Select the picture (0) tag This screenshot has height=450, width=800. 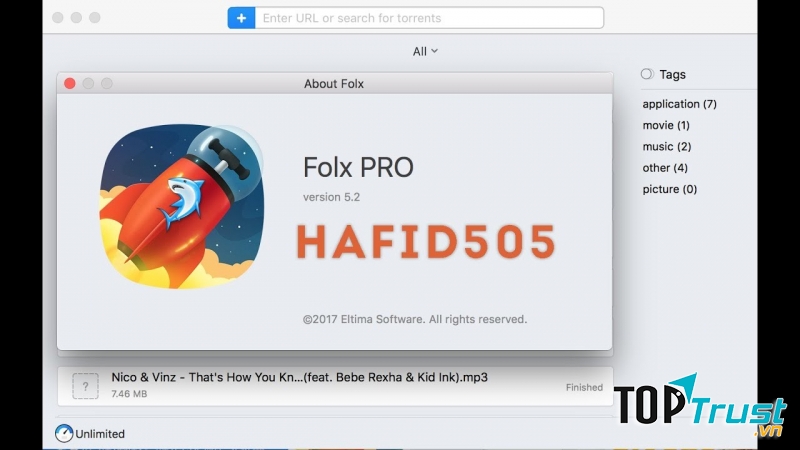click(x=669, y=189)
